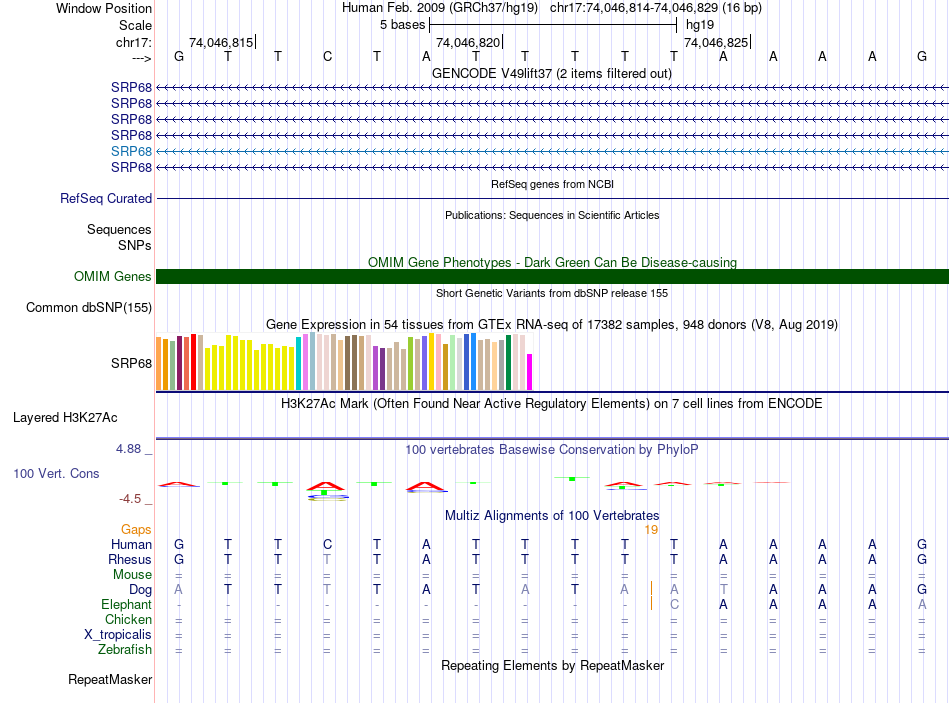Open Publications: Sequences in Scientific Articles title
The width and height of the screenshot is (950, 703).
tap(552, 215)
